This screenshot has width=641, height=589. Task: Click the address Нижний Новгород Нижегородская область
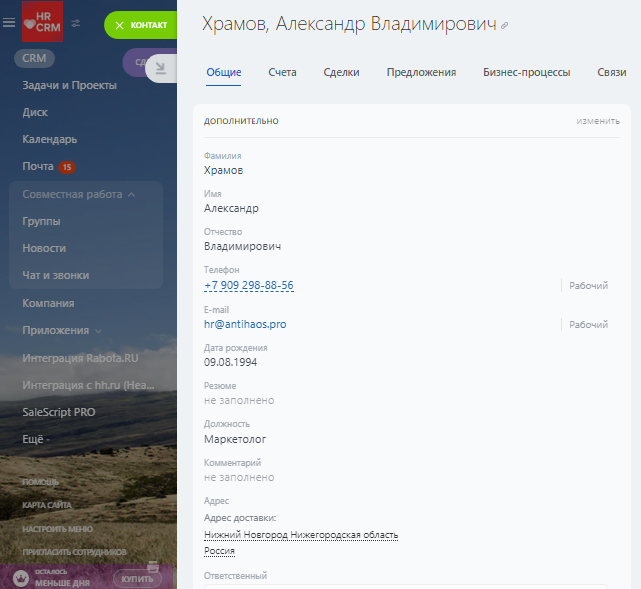click(x=301, y=535)
